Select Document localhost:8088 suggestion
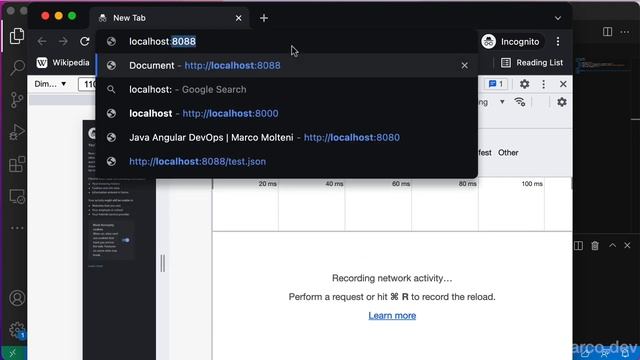 287,65
